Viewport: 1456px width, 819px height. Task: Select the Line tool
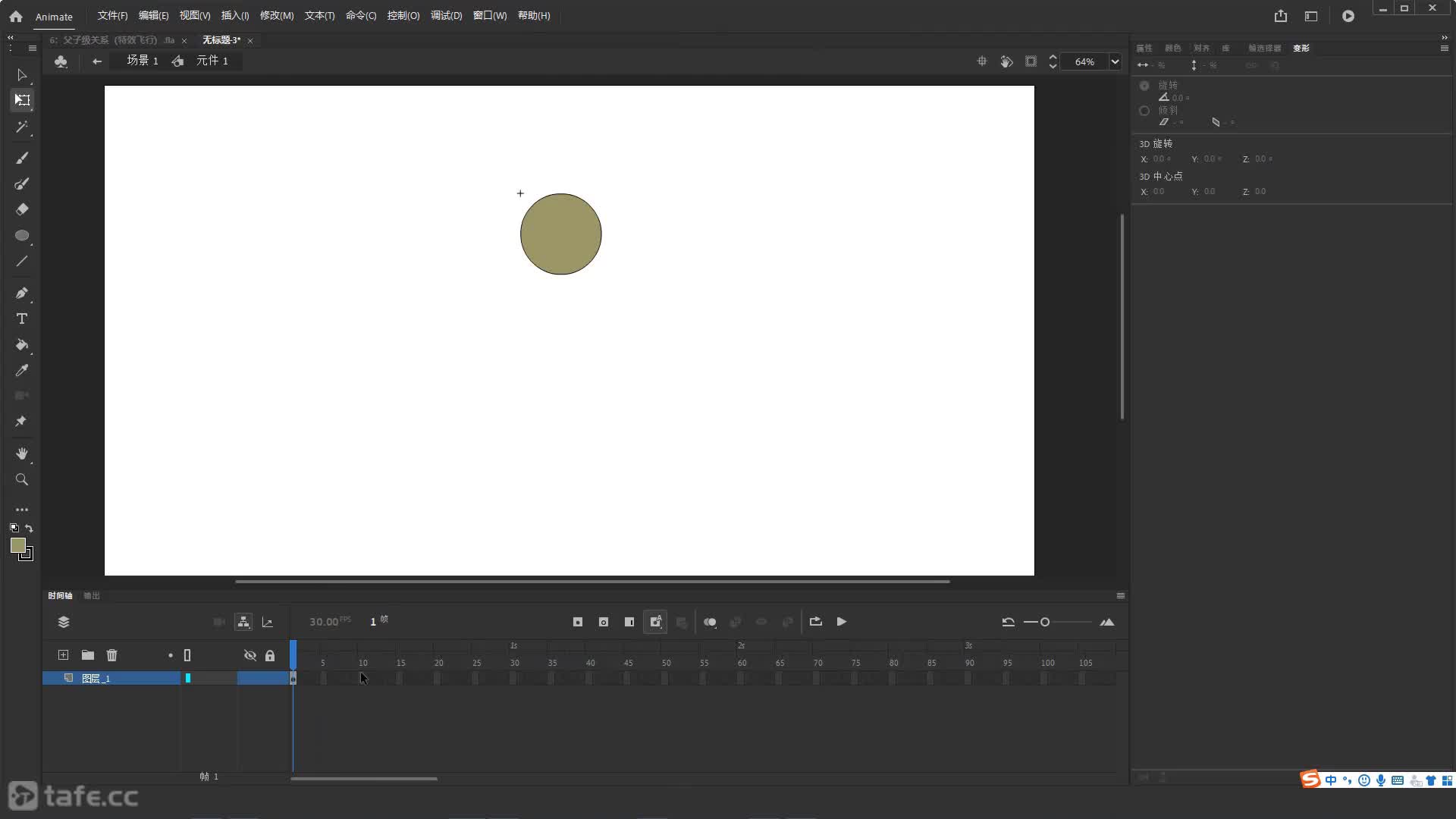pos(22,261)
